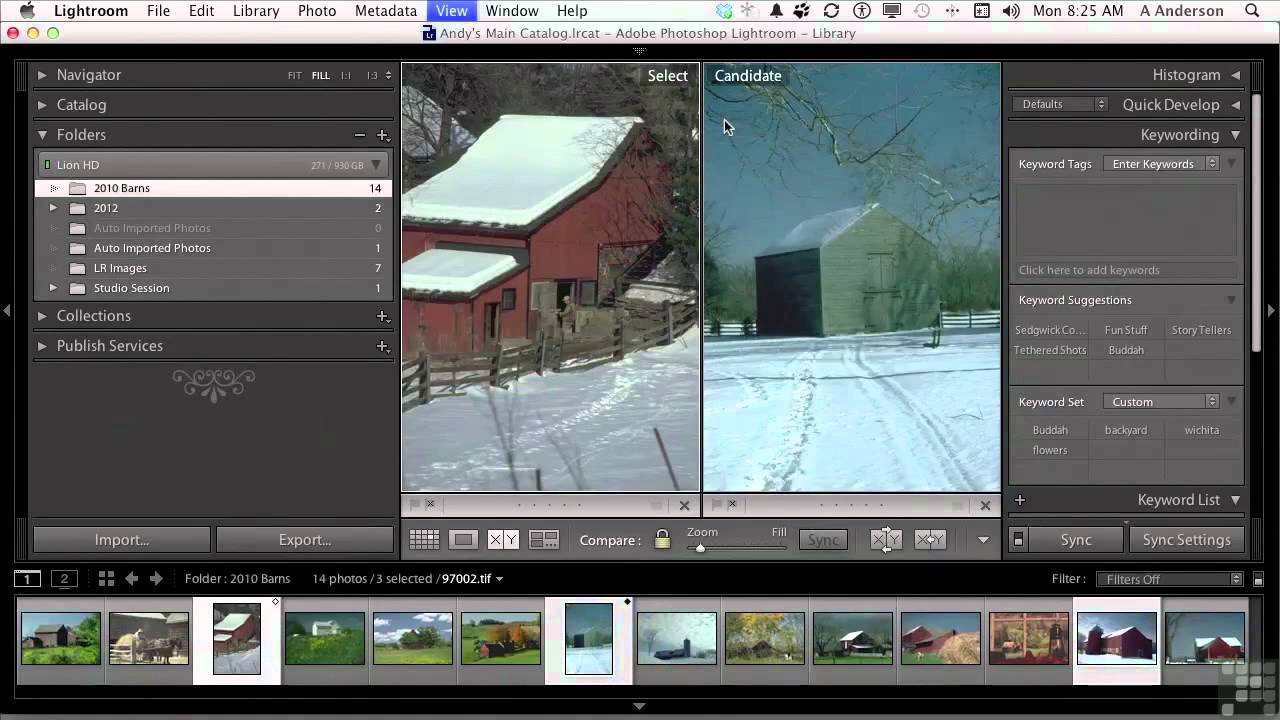Open the Window menu
Screen dimensions: 1280x720
[512, 11]
